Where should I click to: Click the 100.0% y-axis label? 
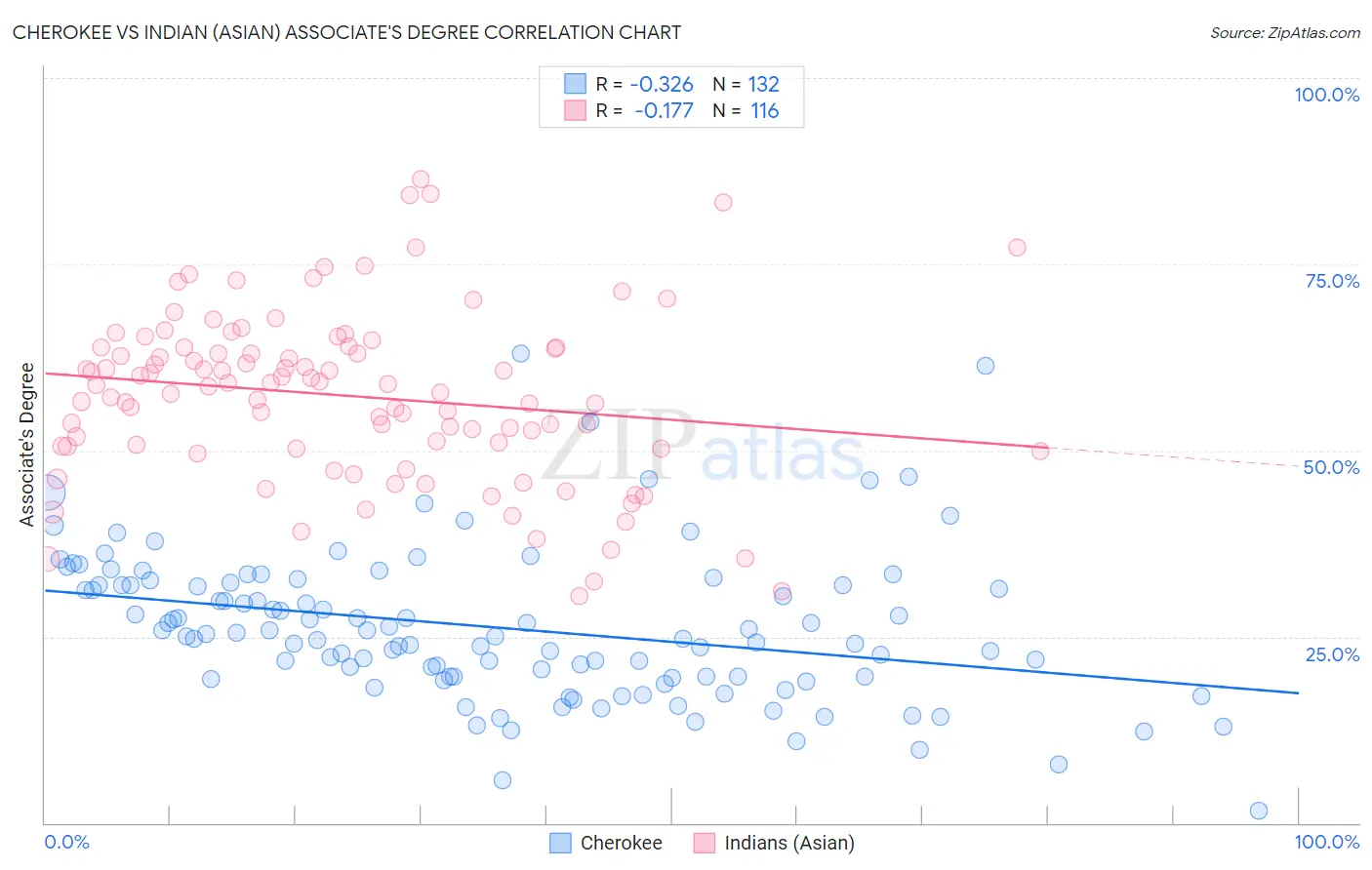[x=1327, y=95]
